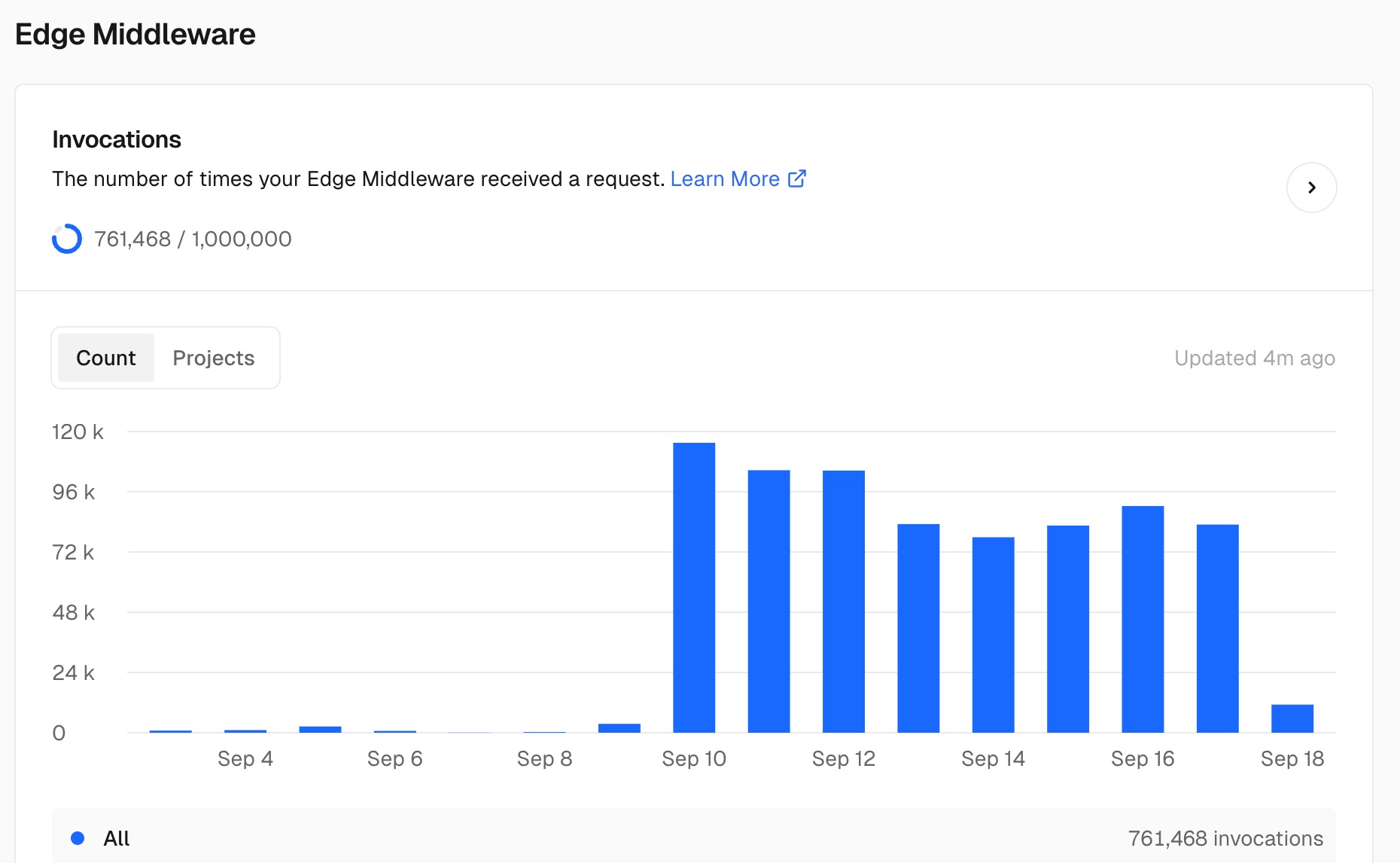Click the 48 k axis label
1400x863 pixels.
(x=74, y=612)
